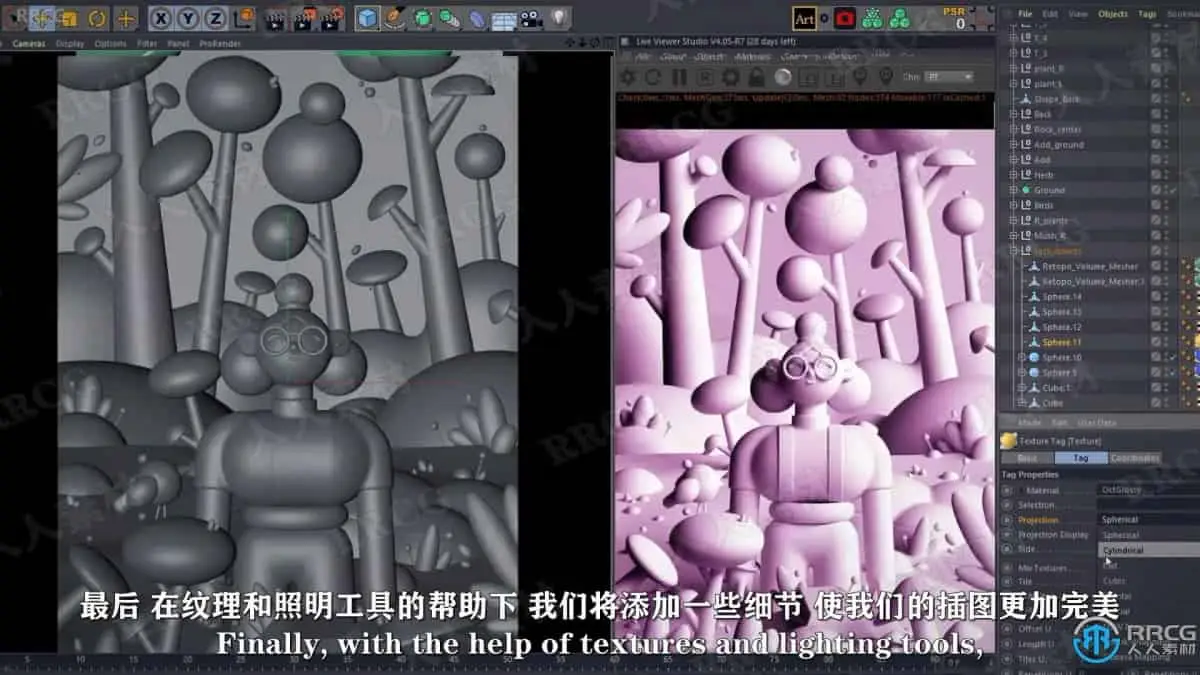
Task: Click the clay mode sphere icon
Action: coord(784,77)
